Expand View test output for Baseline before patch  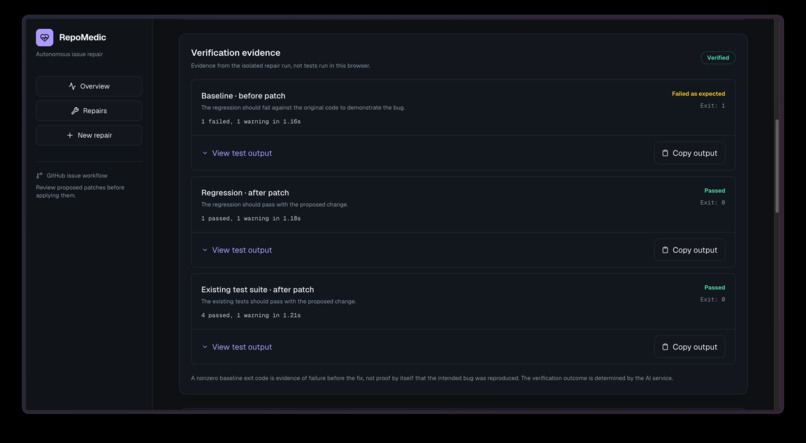click(237, 153)
